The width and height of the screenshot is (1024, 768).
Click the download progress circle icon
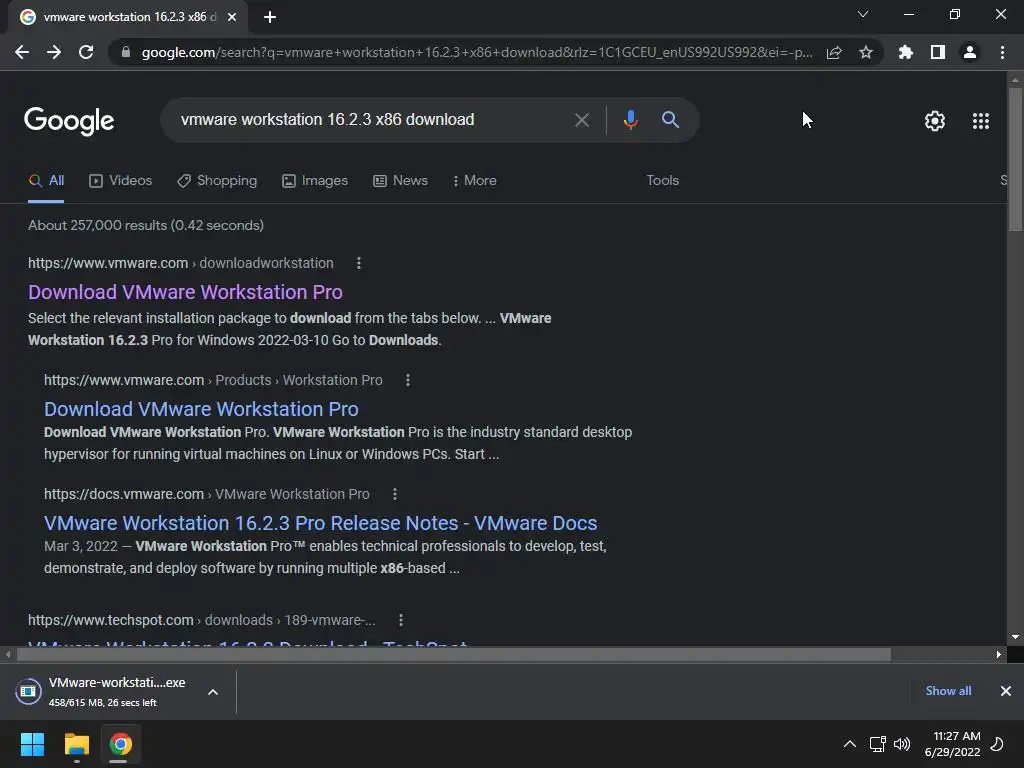[28, 691]
